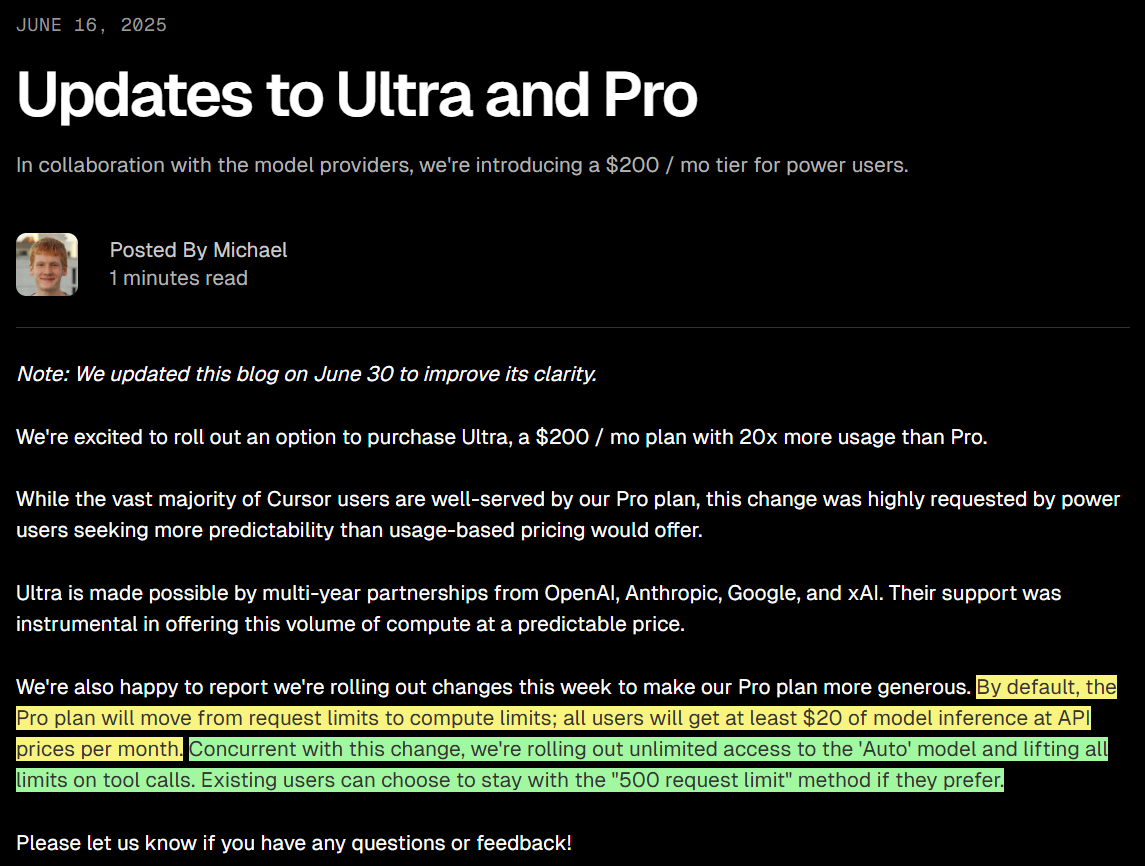Viewport: 1145px width, 866px height.
Task: Click the yellow highlighted 'By default, the' text
Action: (x=1046, y=687)
